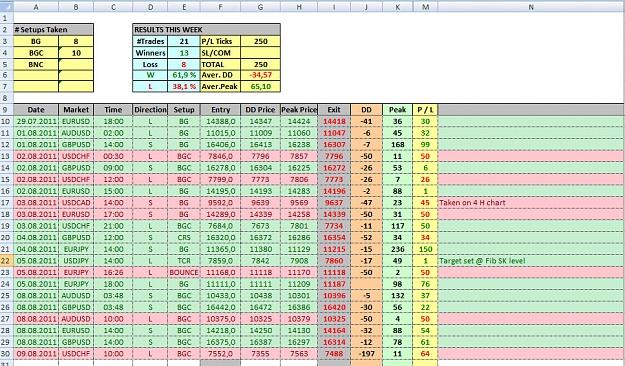Click the BOUNCE setup cell
625x366 pixels.
click(x=184, y=272)
